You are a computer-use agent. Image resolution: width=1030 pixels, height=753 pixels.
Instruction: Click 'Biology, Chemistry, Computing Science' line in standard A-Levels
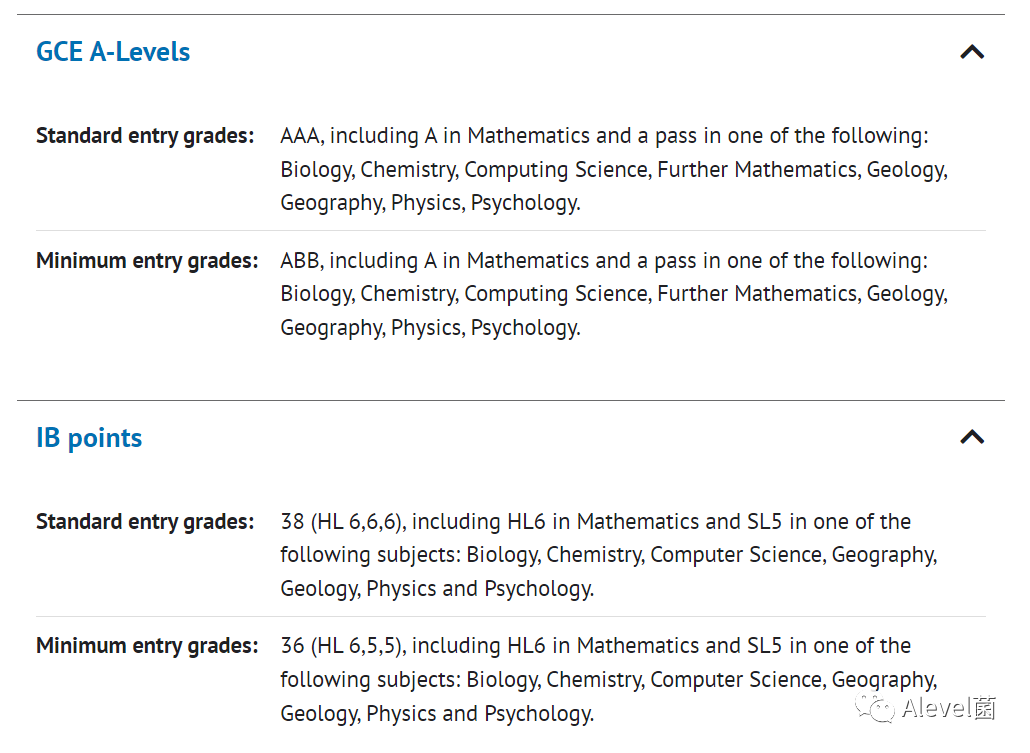point(614,170)
